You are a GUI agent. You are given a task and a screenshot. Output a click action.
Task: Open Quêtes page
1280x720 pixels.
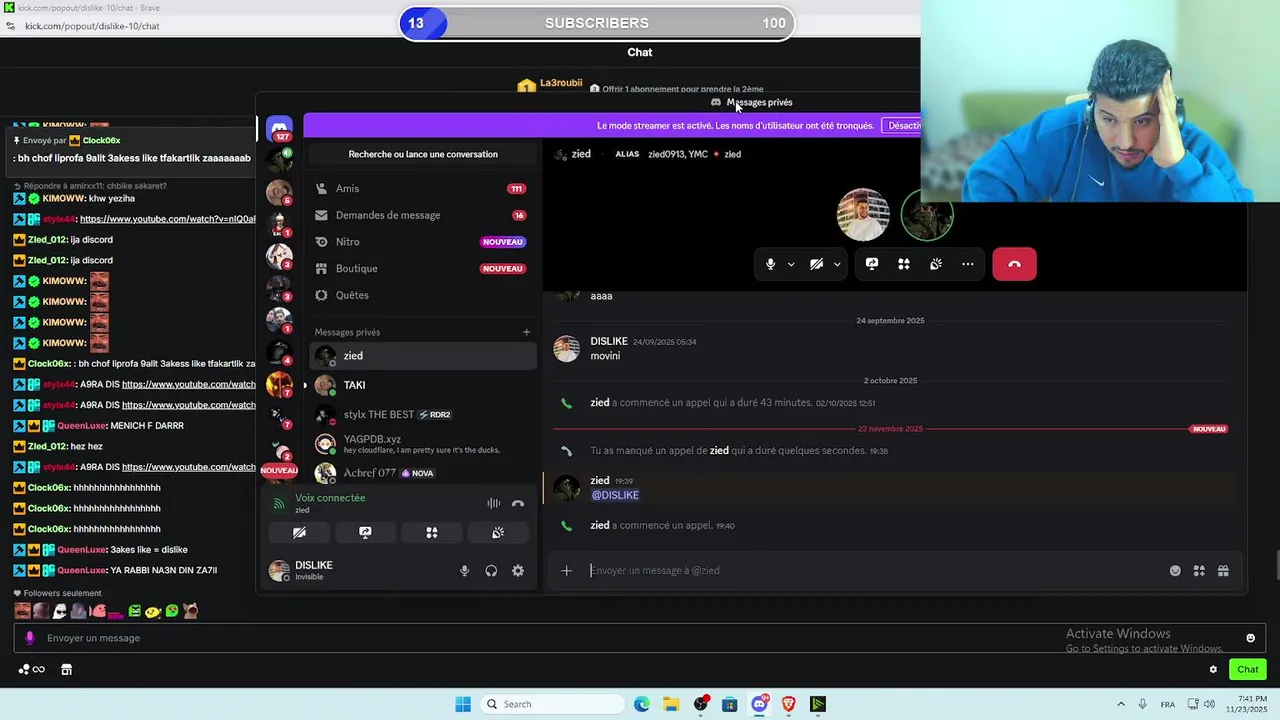pos(422,295)
